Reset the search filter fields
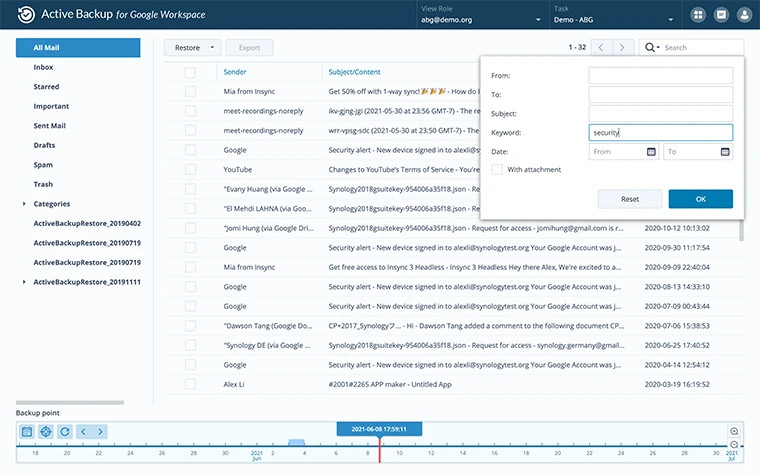Screen dimensions: 760x475 point(629,199)
